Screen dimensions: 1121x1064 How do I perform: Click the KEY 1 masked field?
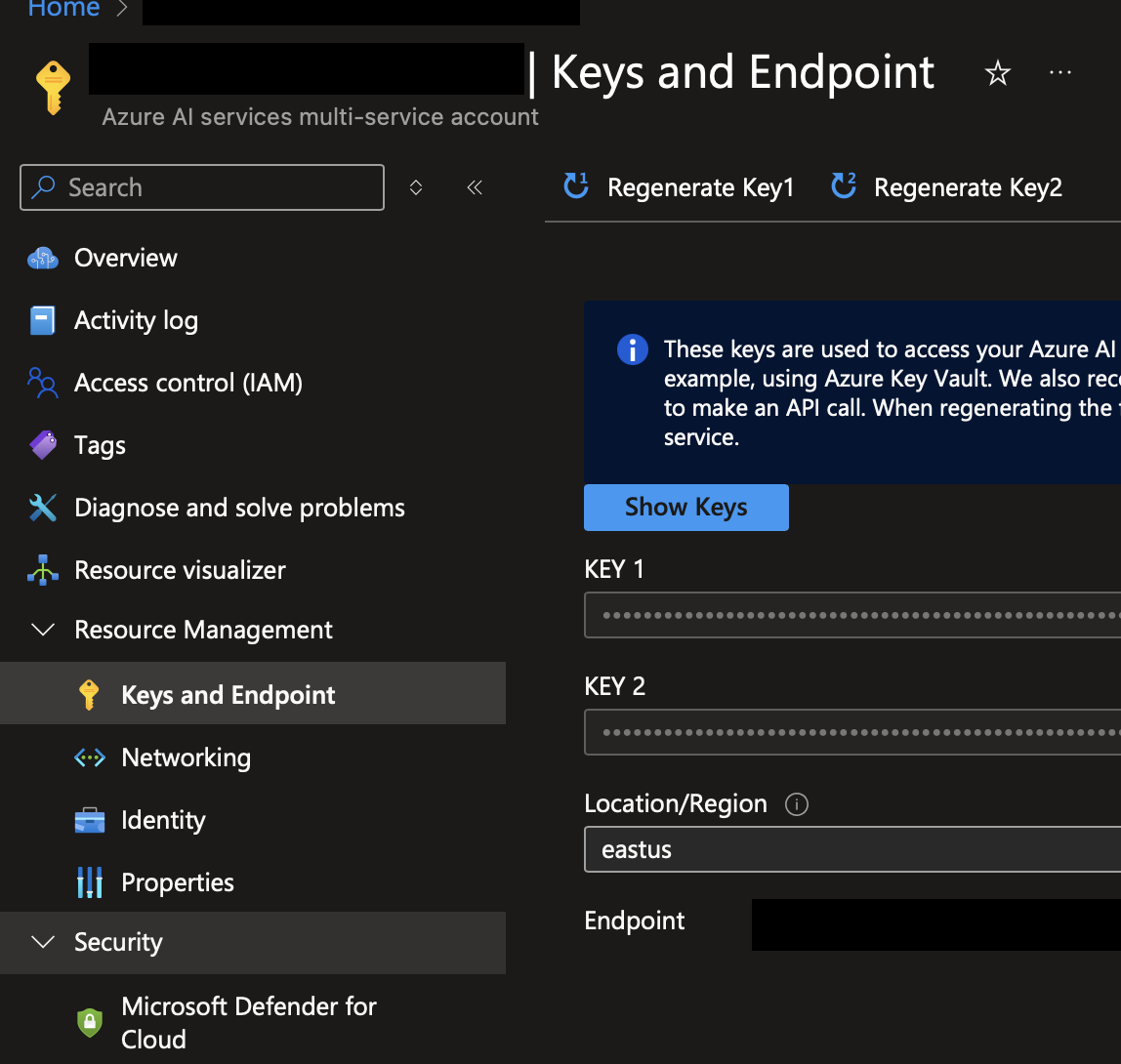point(852,615)
